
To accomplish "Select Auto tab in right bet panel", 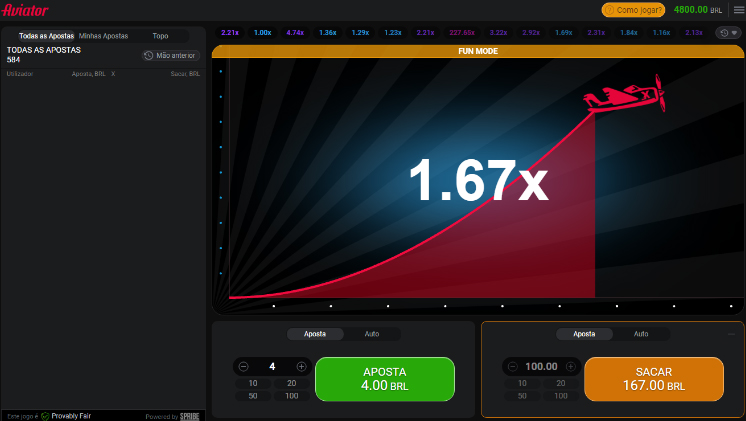I will 641,334.
